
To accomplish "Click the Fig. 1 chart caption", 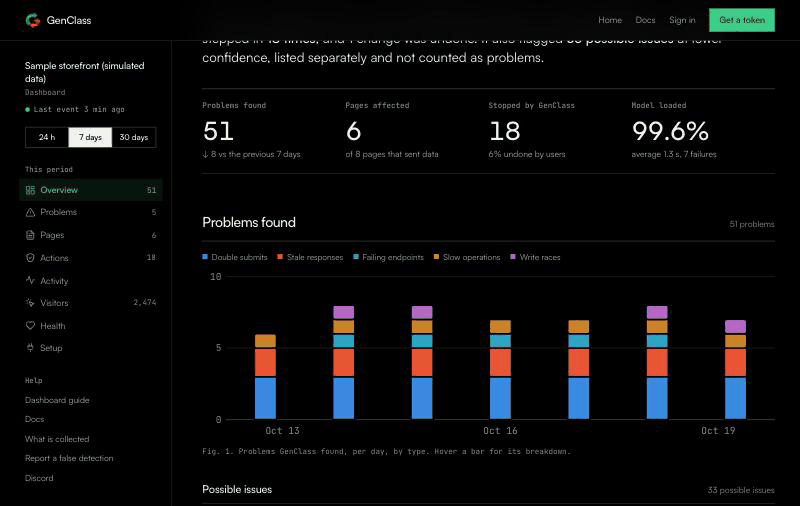I will pos(386,451).
